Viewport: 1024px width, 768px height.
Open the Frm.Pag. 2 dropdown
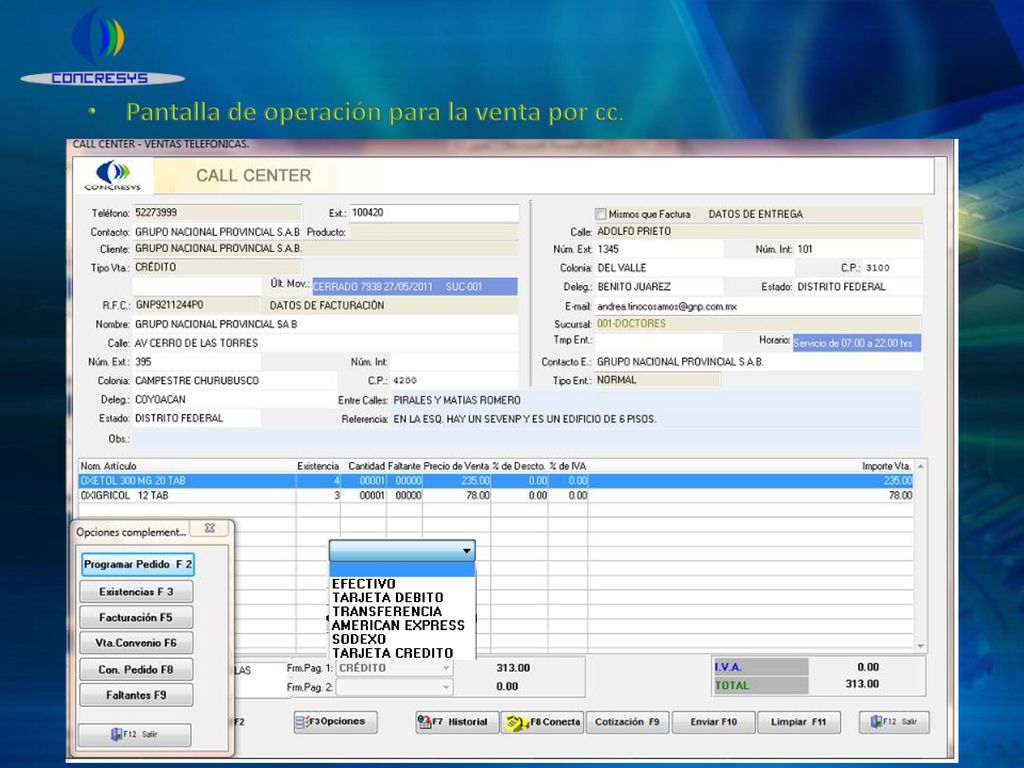click(394, 687)
